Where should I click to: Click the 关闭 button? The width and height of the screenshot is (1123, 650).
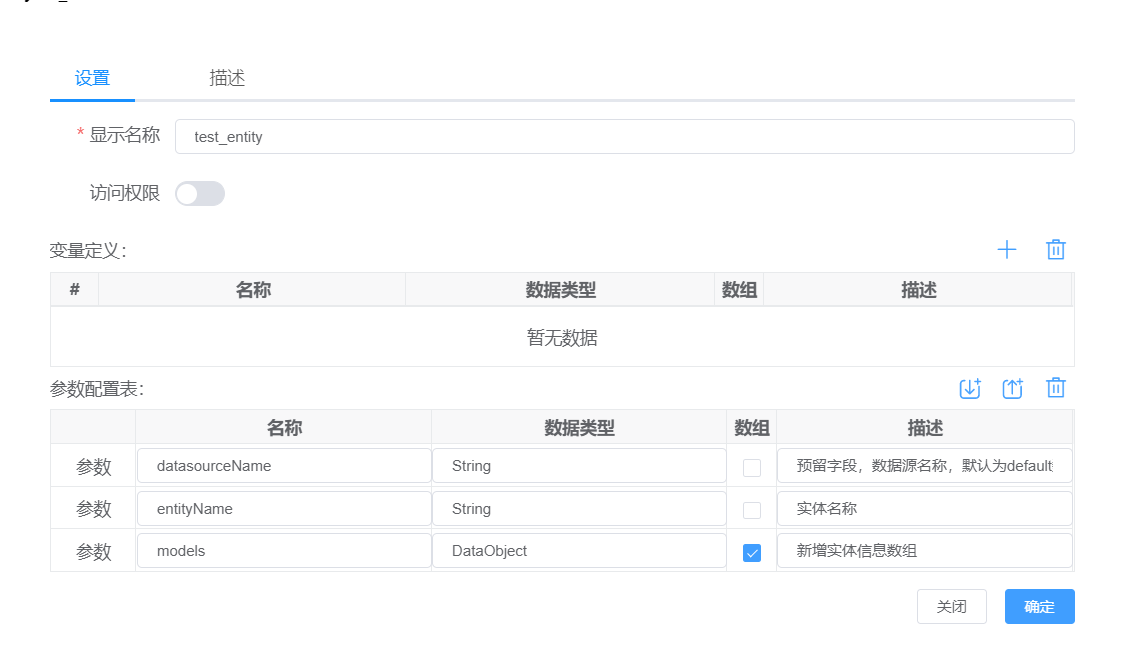tap(951, 606)
